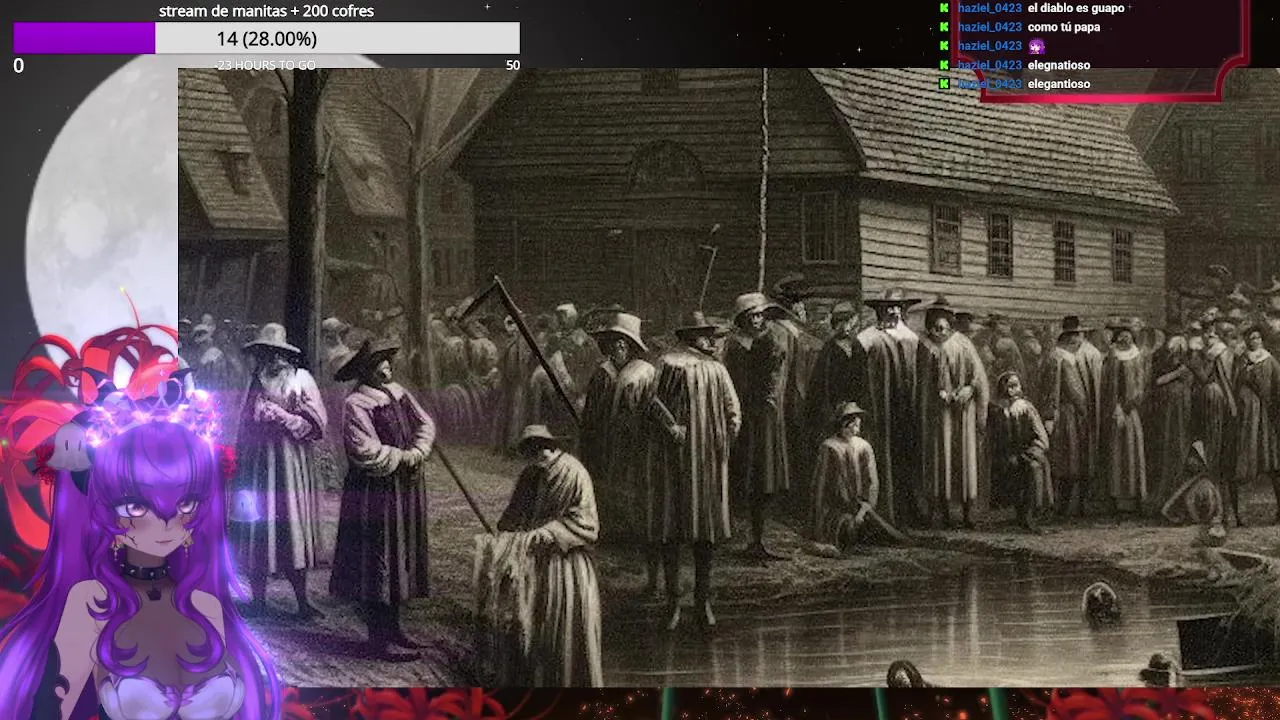Viewport: 1280px width, 720px height.
Task: Click username haziel_0423 next to "el diablo es guapo"
Action: 989,8
